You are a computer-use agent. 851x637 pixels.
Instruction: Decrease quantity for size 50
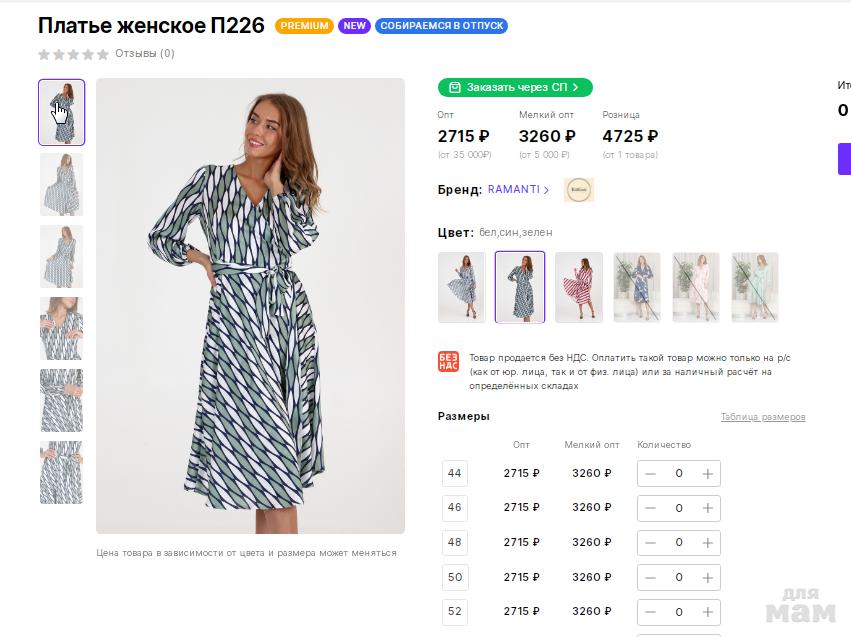click(651, 577)
